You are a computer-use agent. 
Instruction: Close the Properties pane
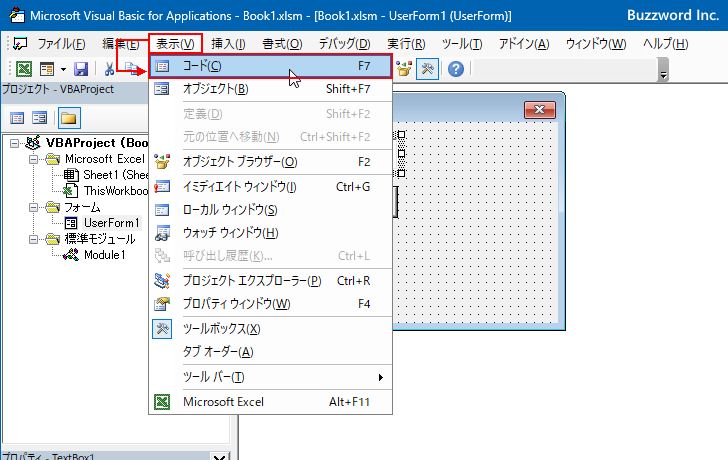pos(220,457)
